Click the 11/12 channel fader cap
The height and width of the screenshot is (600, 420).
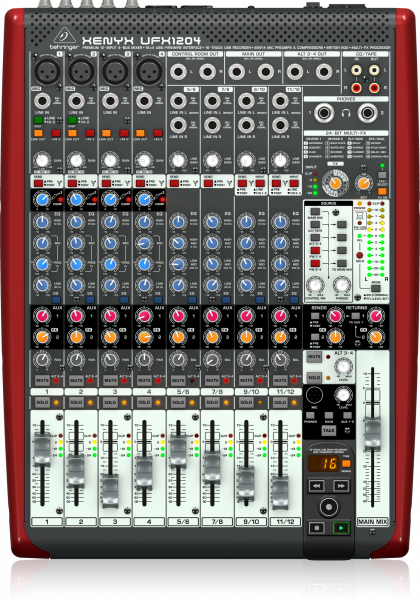[x=280, y=493]
